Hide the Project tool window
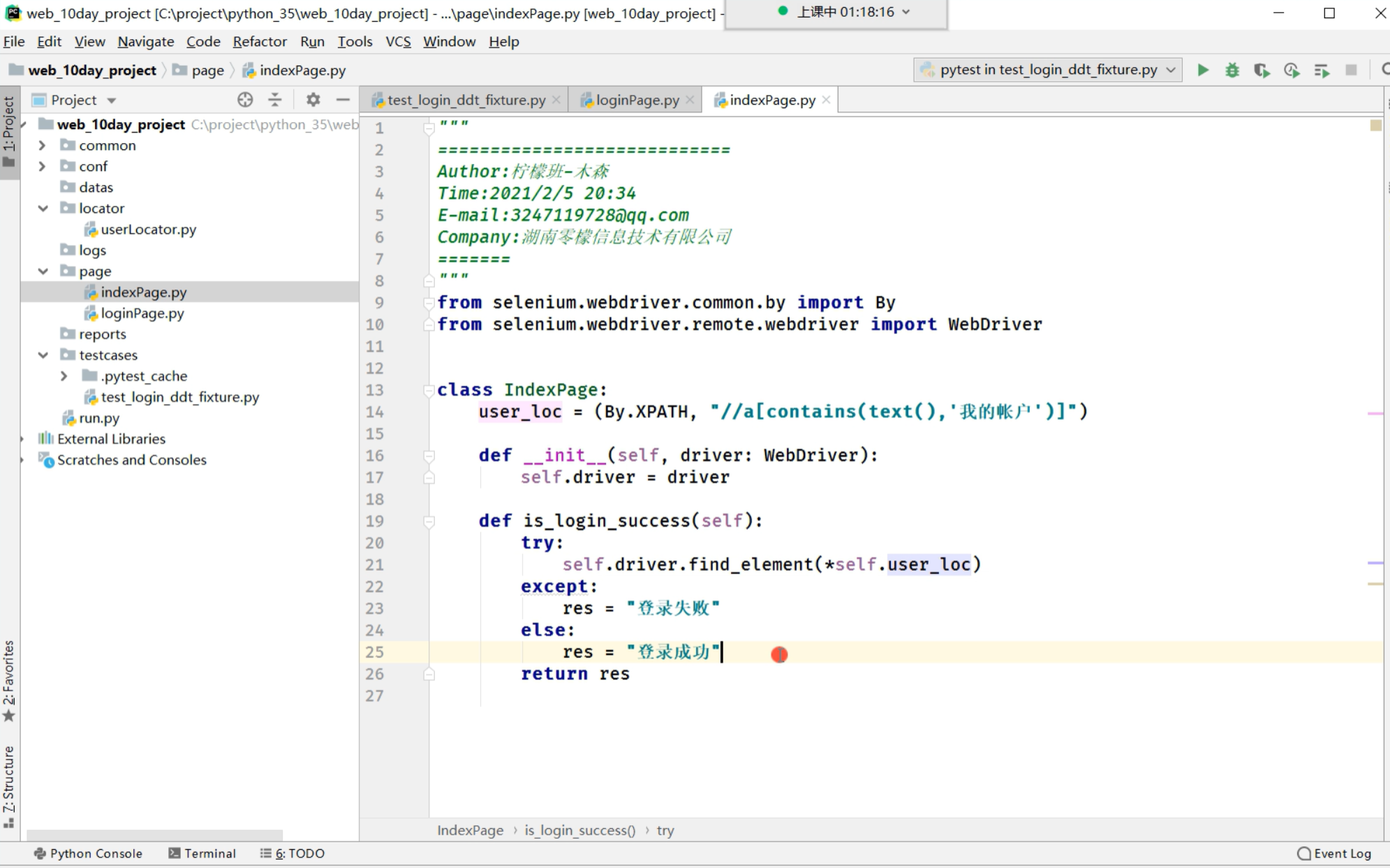Image resolution: width=1390 pixels, height=868 pixels. pos(343,100)
